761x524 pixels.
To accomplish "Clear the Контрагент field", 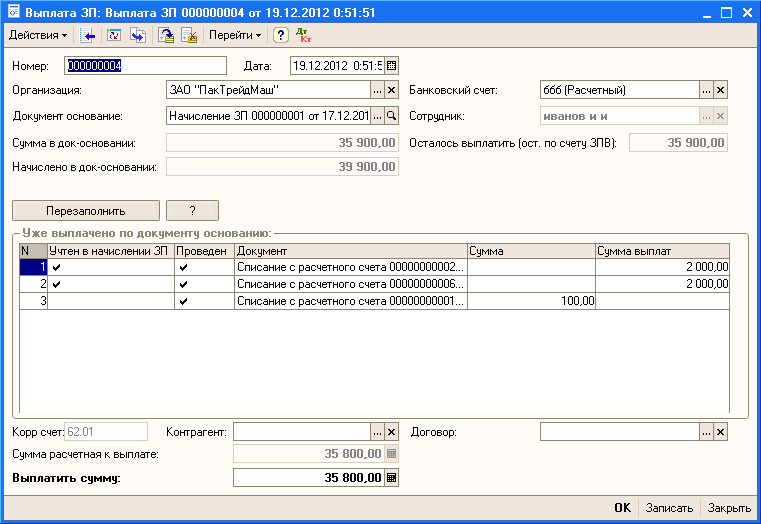I will click(392, 432).
